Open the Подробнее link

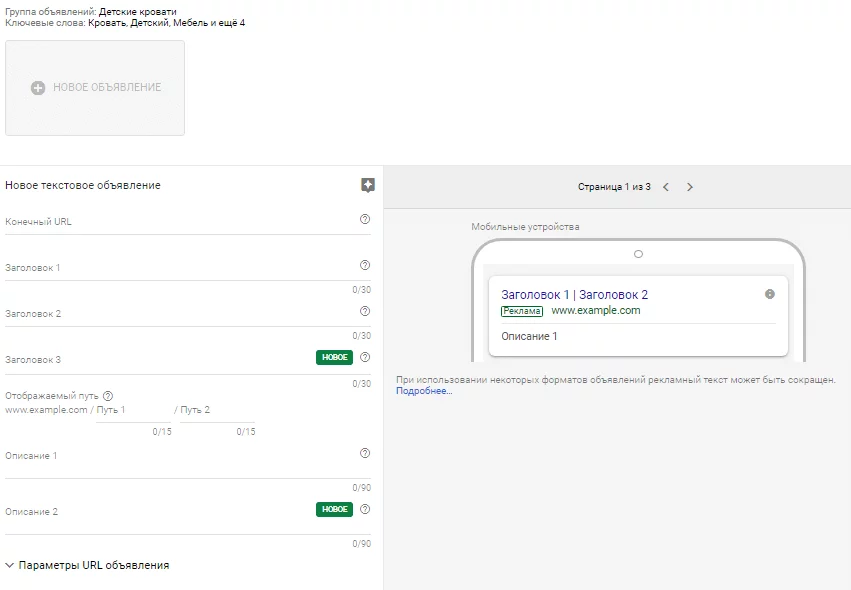(424, 391)
